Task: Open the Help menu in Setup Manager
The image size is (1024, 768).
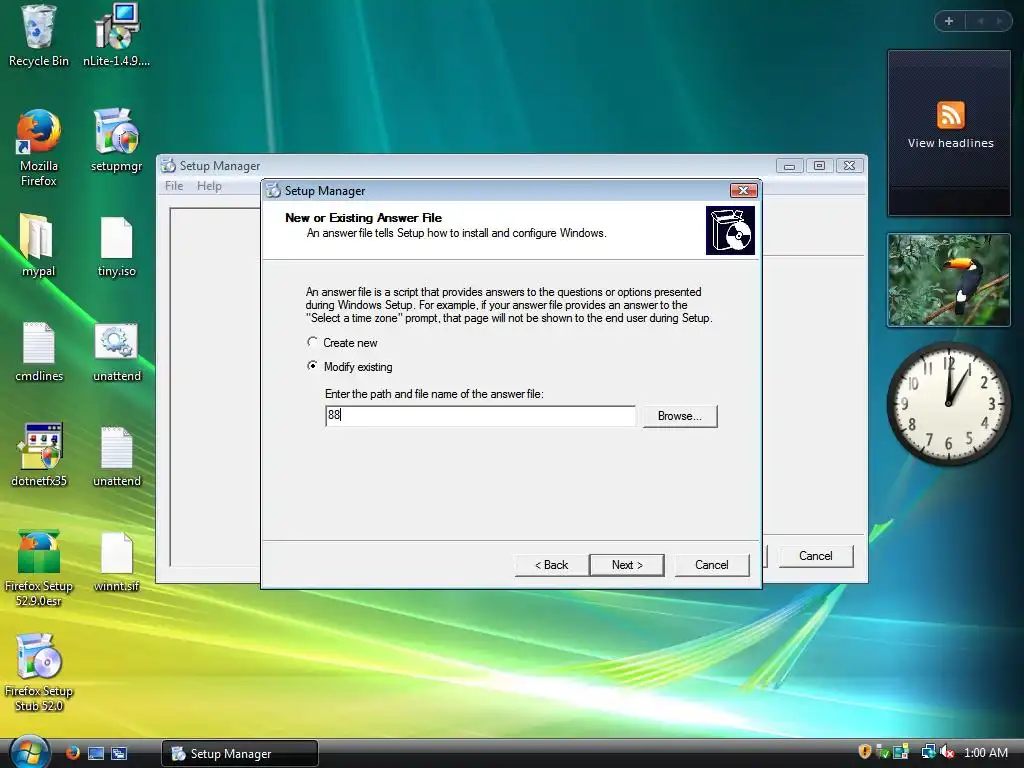Action: pyautogui.click(x=209, y=186)
